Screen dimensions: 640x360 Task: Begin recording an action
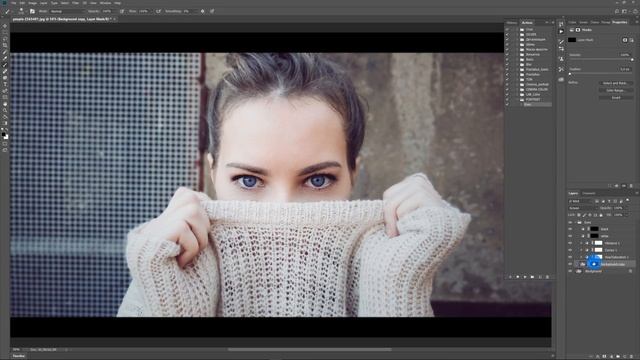click(518, 277)
